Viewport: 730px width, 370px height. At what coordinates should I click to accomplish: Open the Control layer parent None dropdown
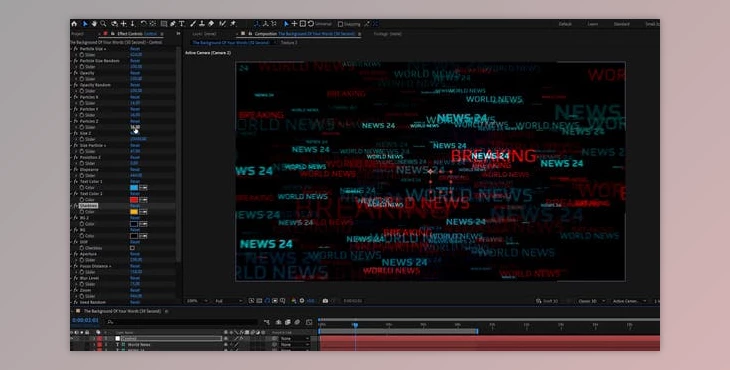tap(295, 339)
